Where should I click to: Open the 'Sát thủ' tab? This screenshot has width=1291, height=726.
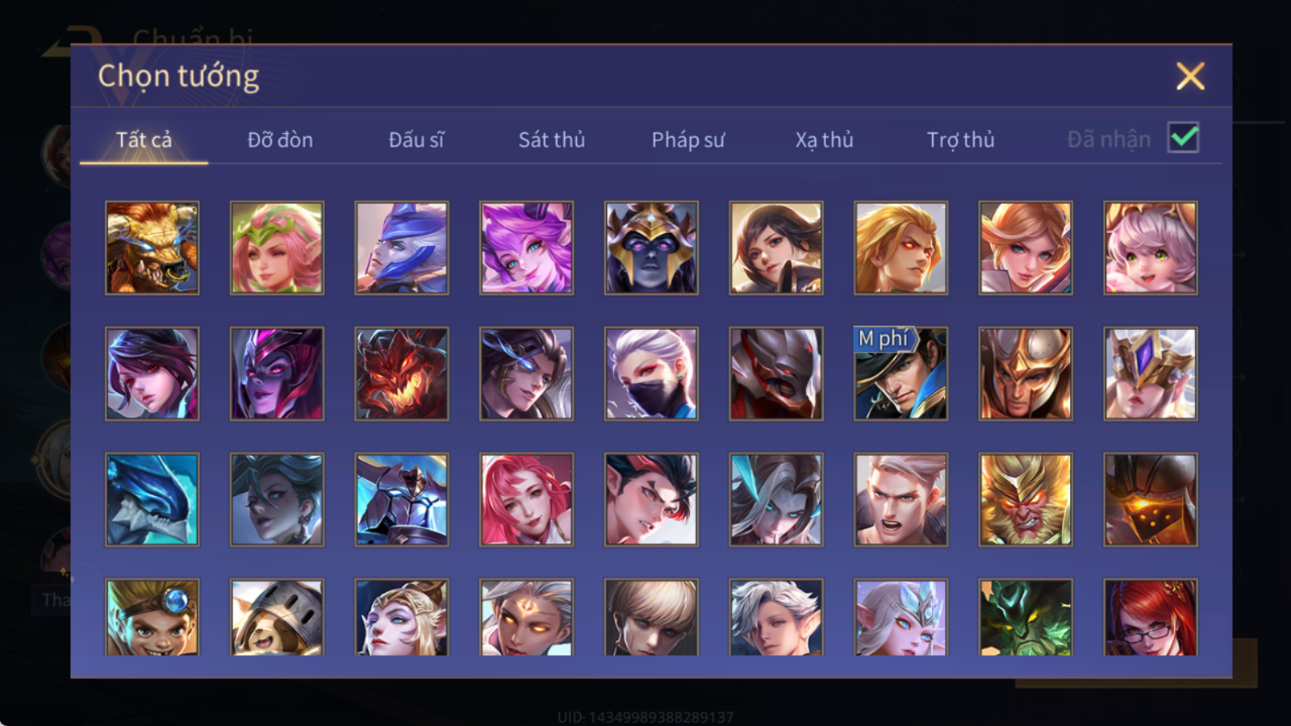coord(551,140)
